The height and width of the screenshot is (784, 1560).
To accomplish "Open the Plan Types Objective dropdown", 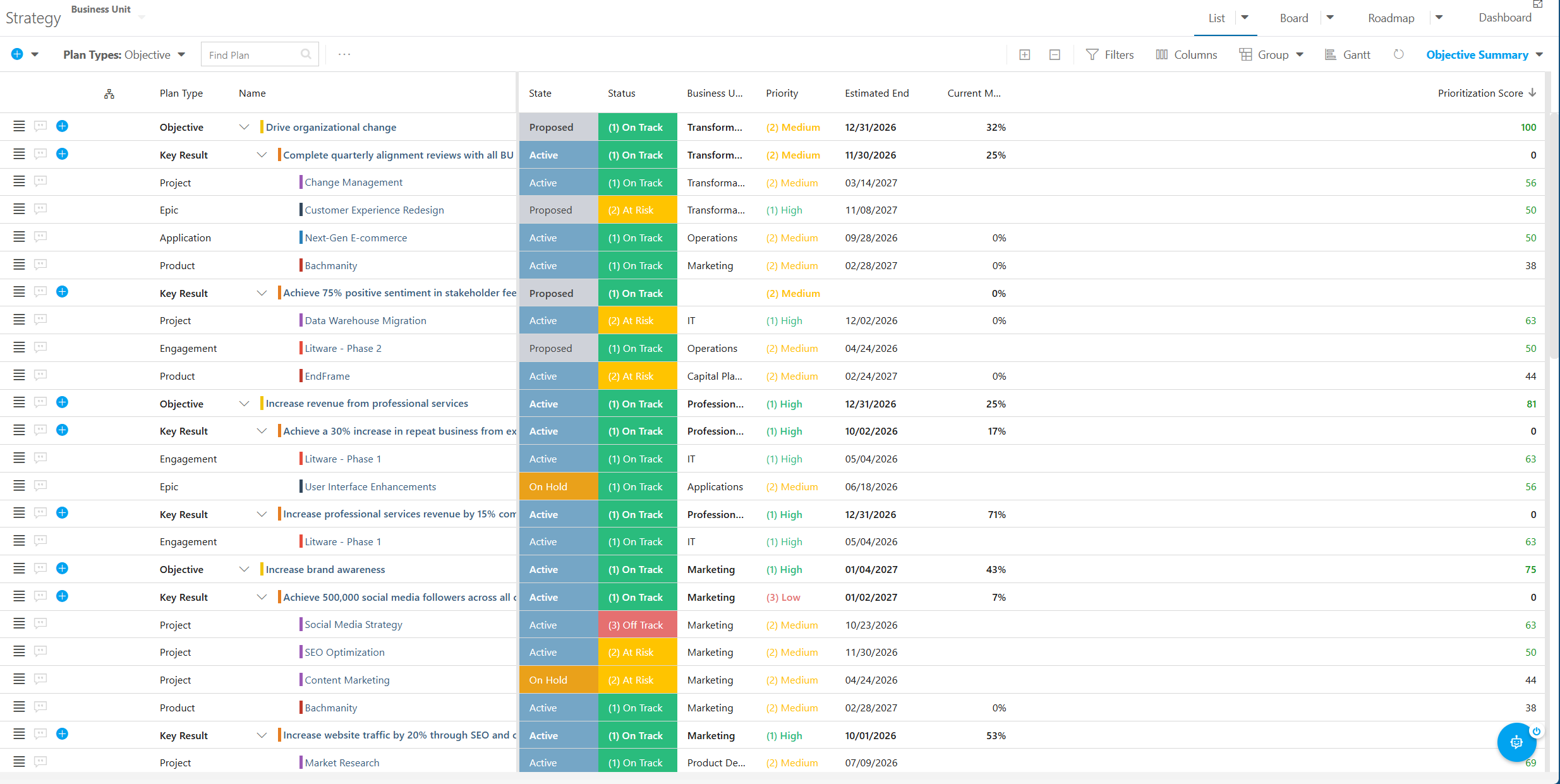I will pos(124,55).
